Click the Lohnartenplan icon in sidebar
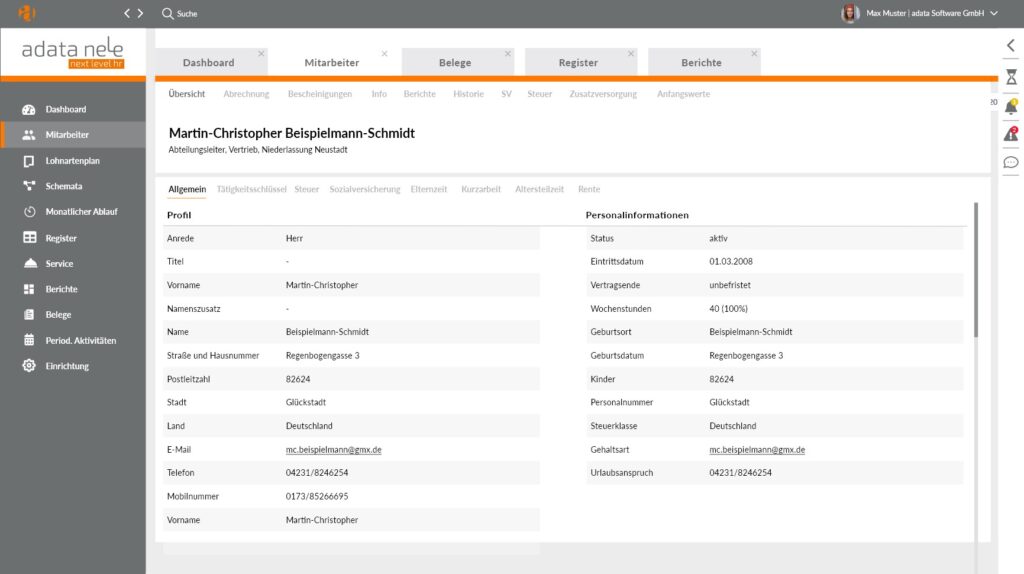Screen dimensions: 1024x574 pos(29,161)
